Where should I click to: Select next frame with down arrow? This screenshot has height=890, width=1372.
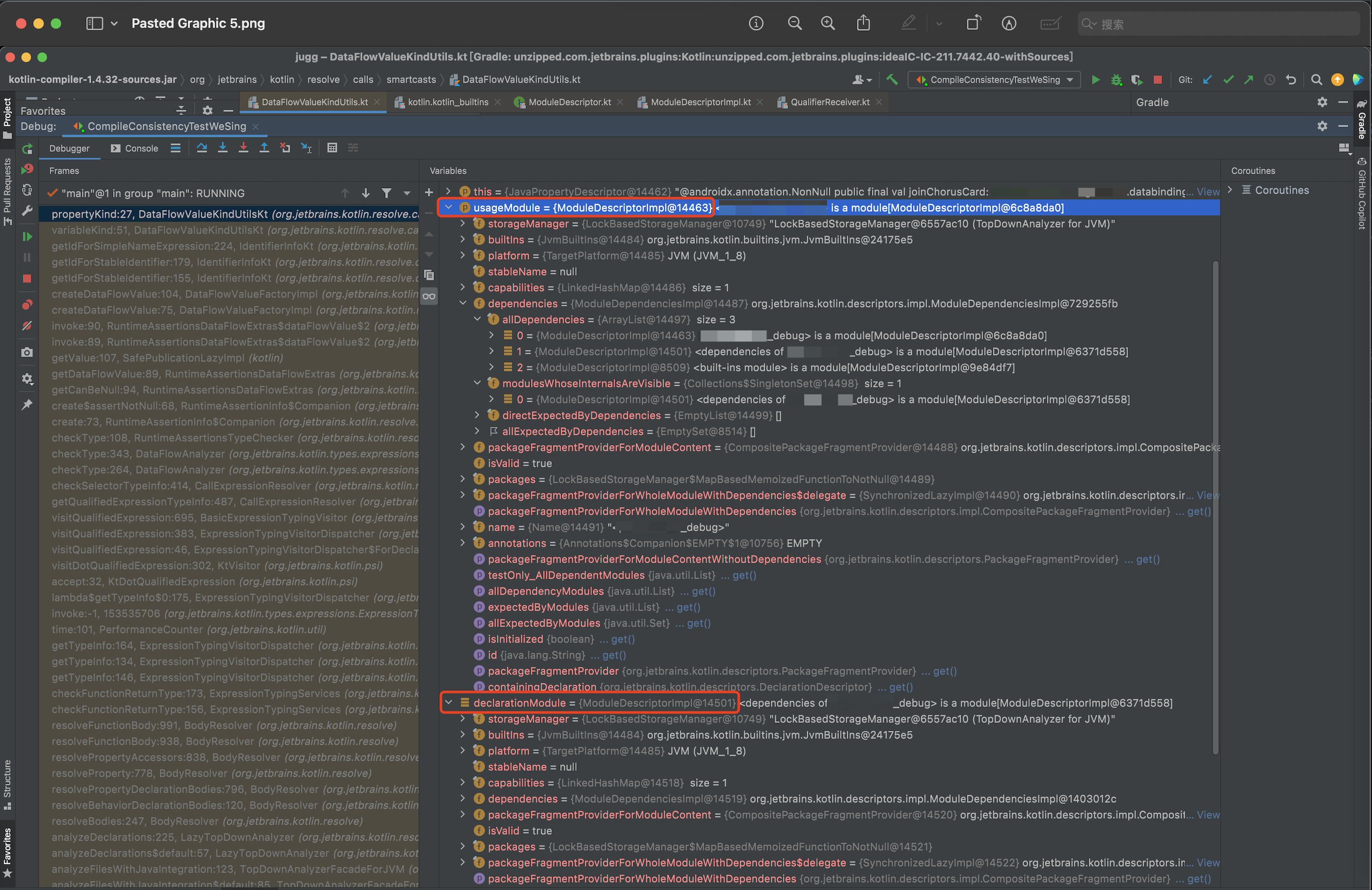click(366, 194)
